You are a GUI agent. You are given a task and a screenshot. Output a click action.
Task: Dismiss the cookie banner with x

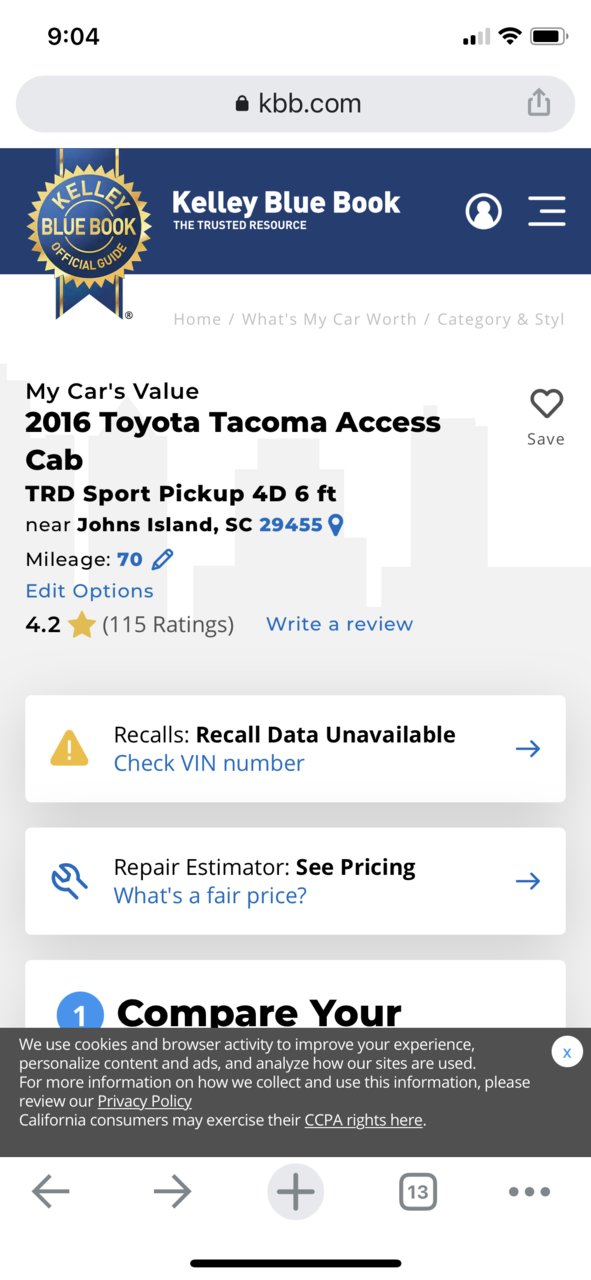coord(567,1052)
